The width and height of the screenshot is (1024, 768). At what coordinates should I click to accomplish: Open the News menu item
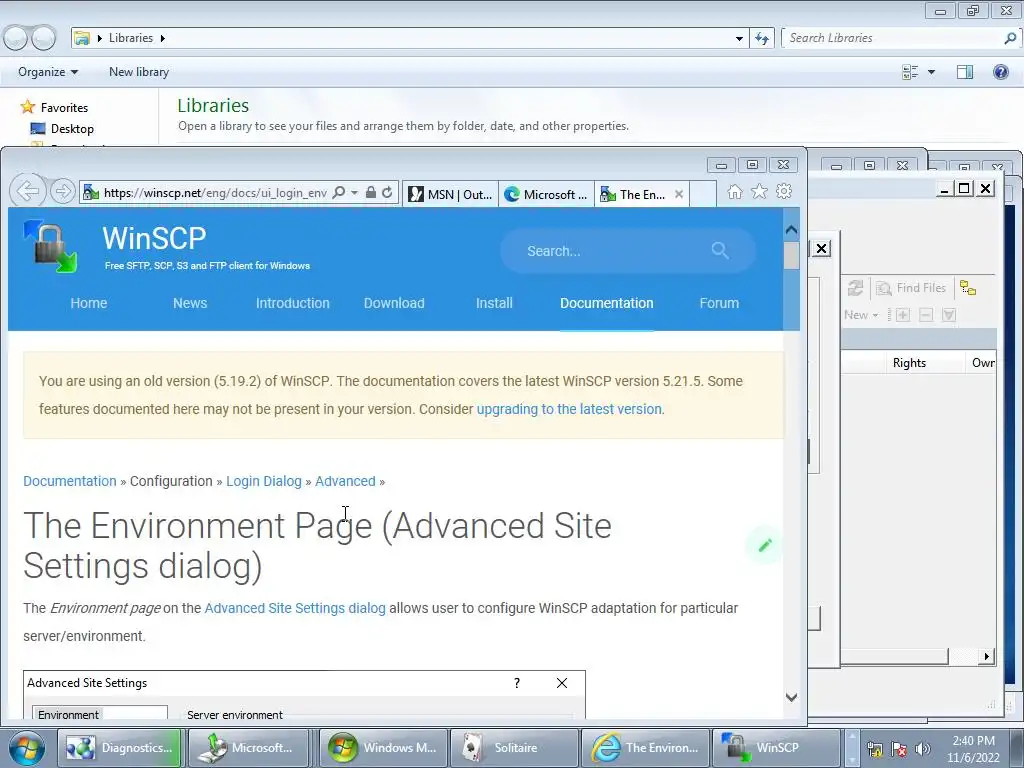pyautogui.click(x=190, y=303)
